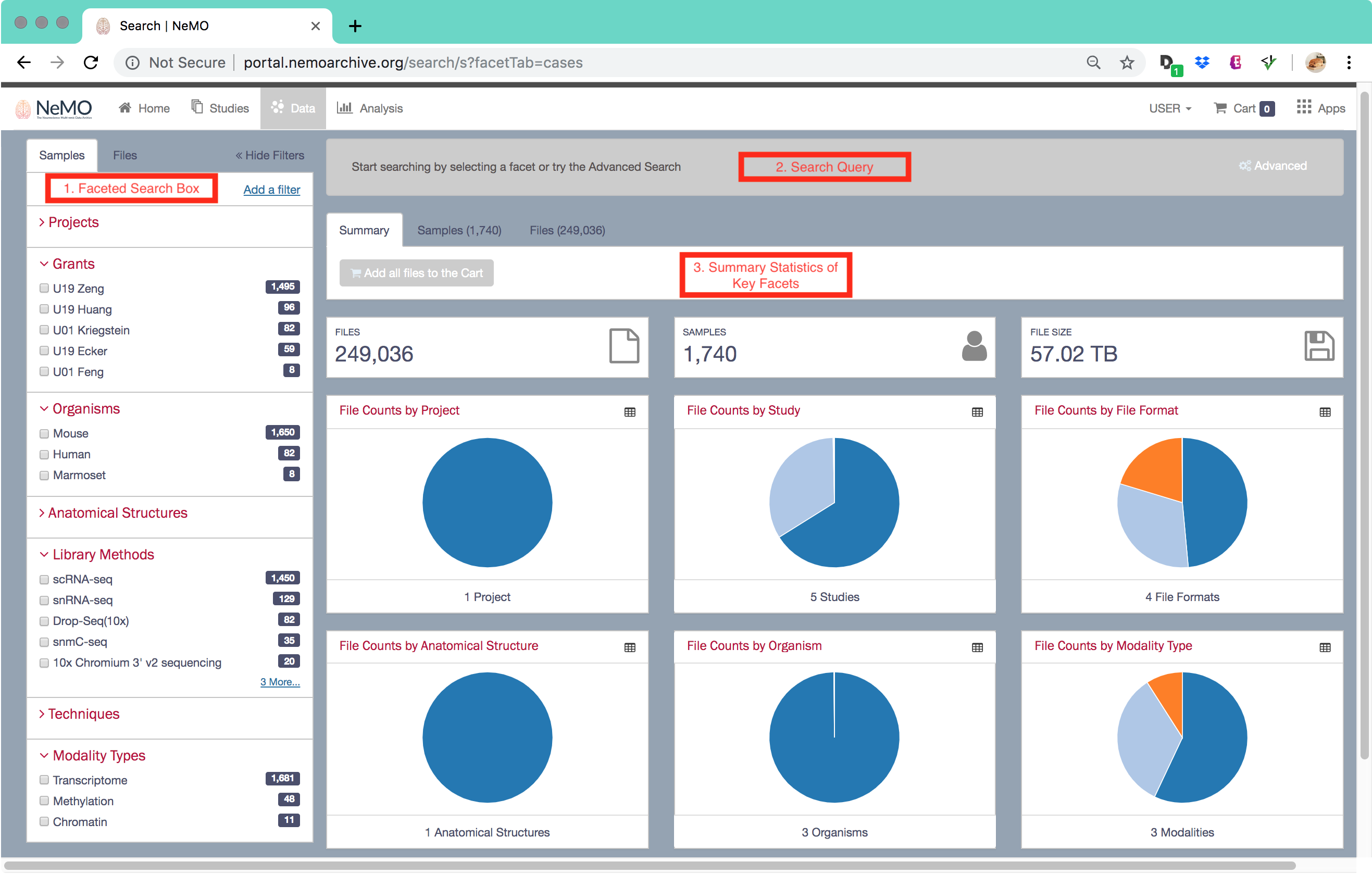The image size is (1372, 874).
Task: Bookmark page with star icon
Action: 1127,63
